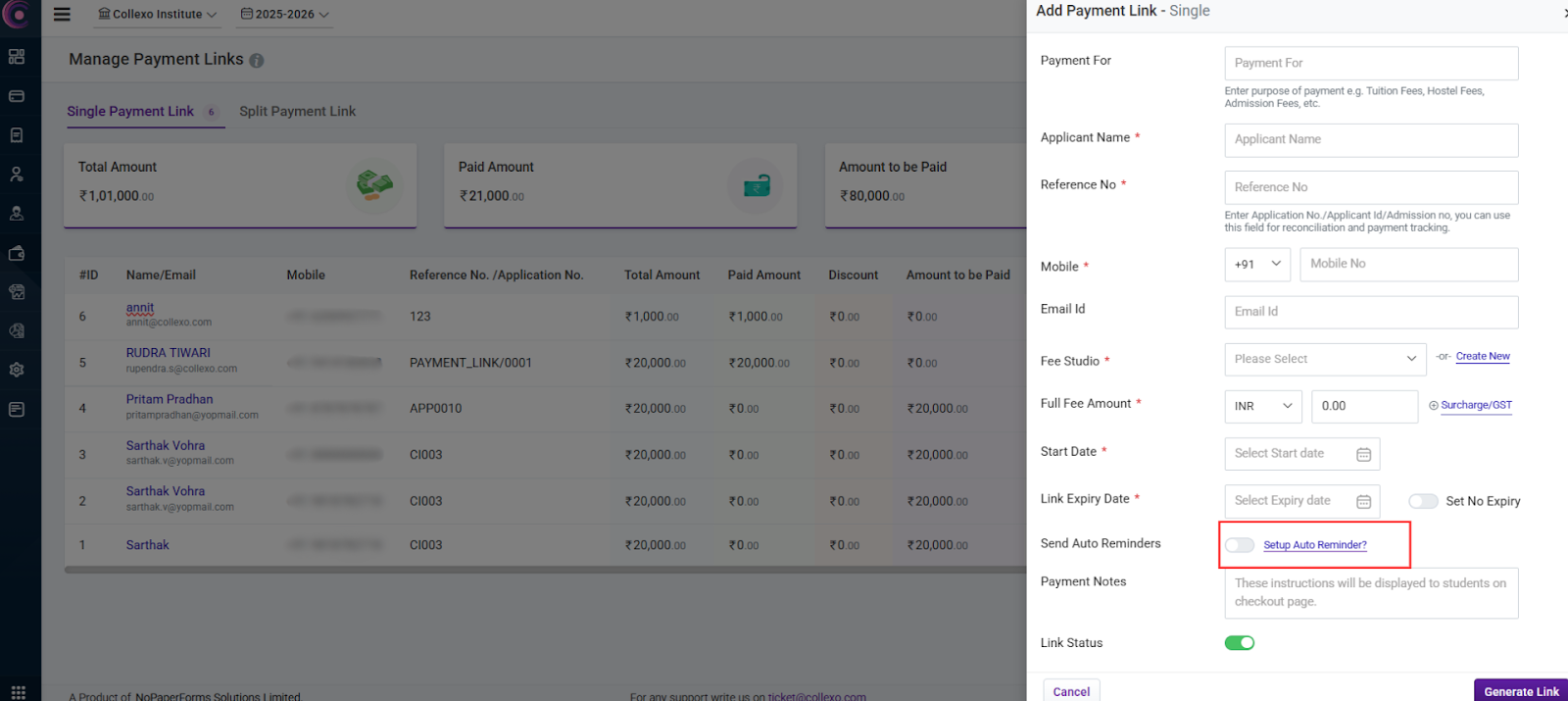Click the Reference No. /Application No. column header
This screenshot has height=701, width=1568.
pyautogui.click(x=497, y=275)
